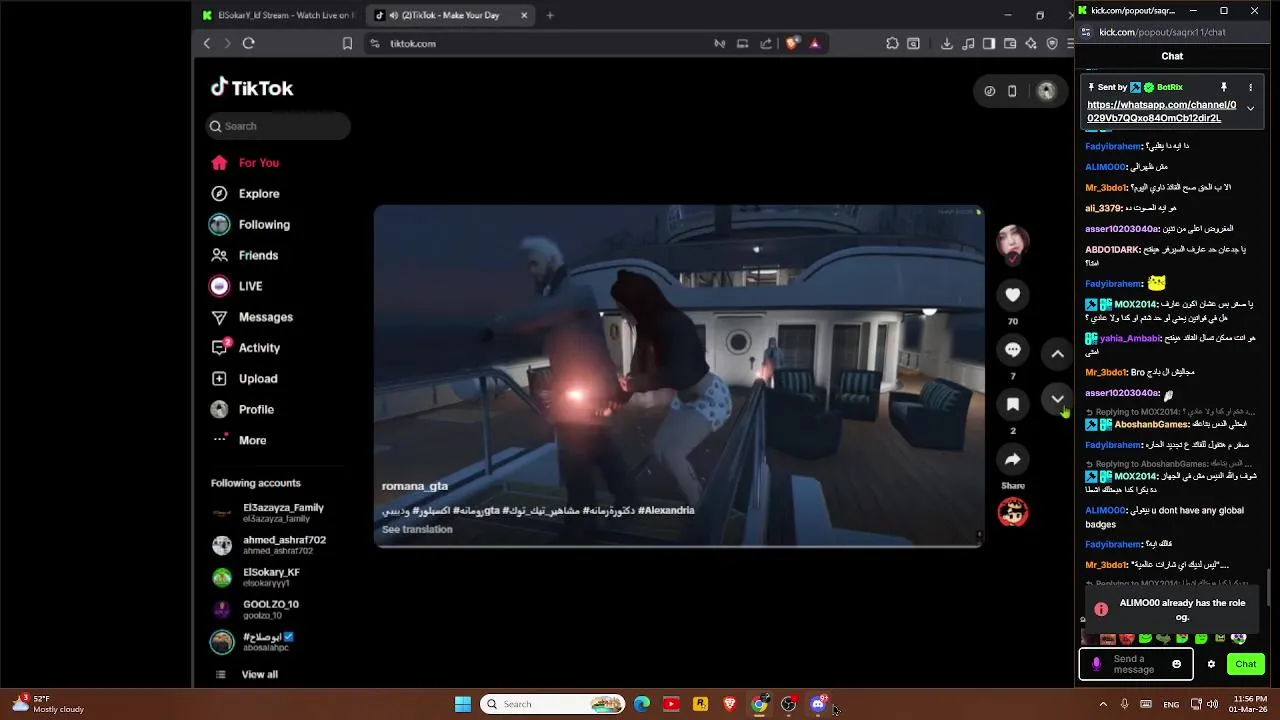Image resolution: width=1280 pixels, height=720 pixels.
Task: Go to the Following feed
Action: [x=250, y=225]
